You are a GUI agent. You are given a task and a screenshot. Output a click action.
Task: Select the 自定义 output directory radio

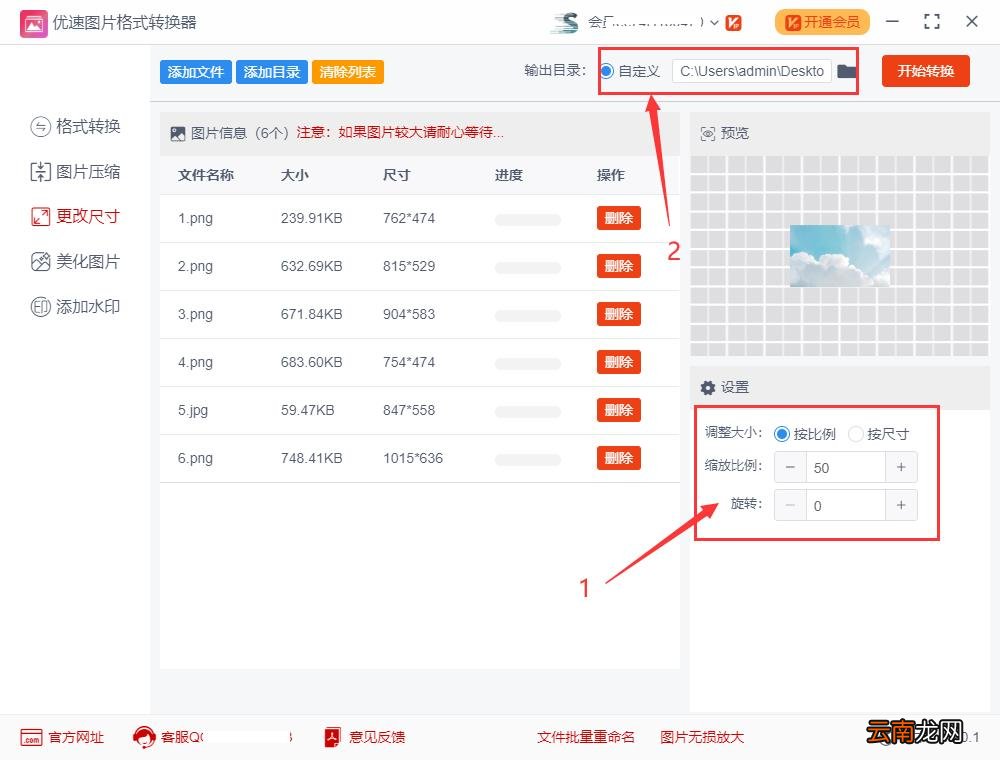coord(607,71)
